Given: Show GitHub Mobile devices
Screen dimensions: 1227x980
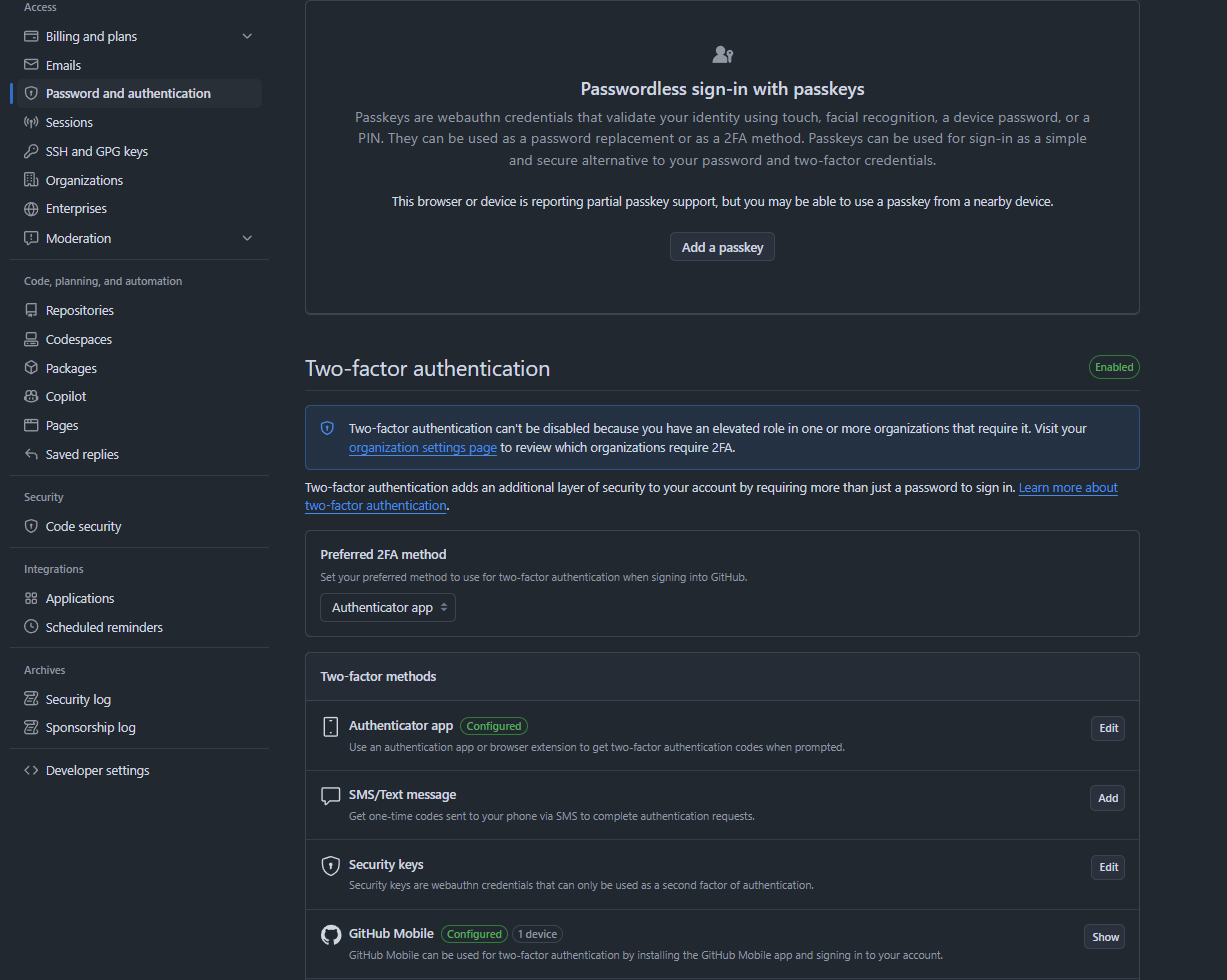Looking at the screenshot, I should [1105, 937].
